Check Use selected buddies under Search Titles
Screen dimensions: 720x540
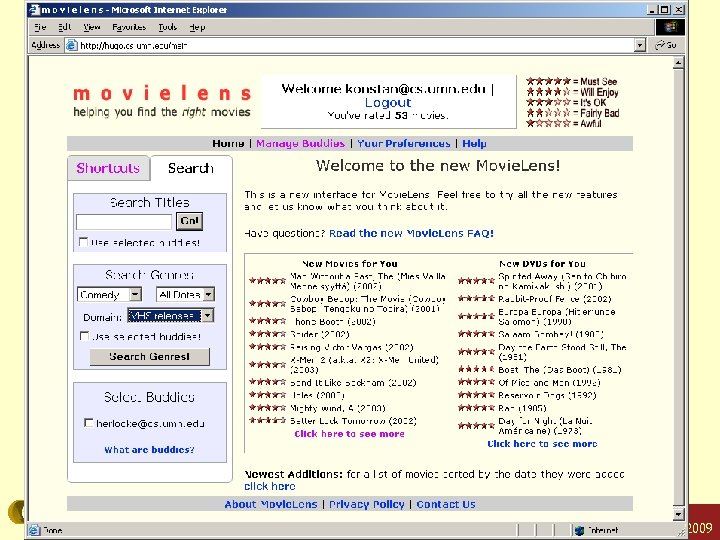(84, 242)
